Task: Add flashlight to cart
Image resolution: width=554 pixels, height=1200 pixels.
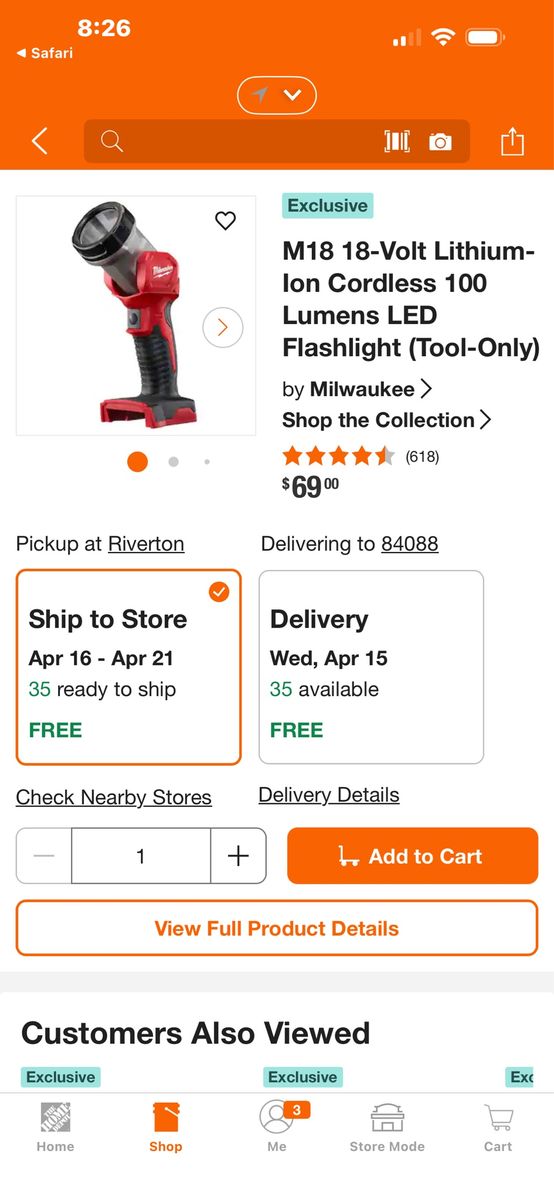Action: [412, 856]
